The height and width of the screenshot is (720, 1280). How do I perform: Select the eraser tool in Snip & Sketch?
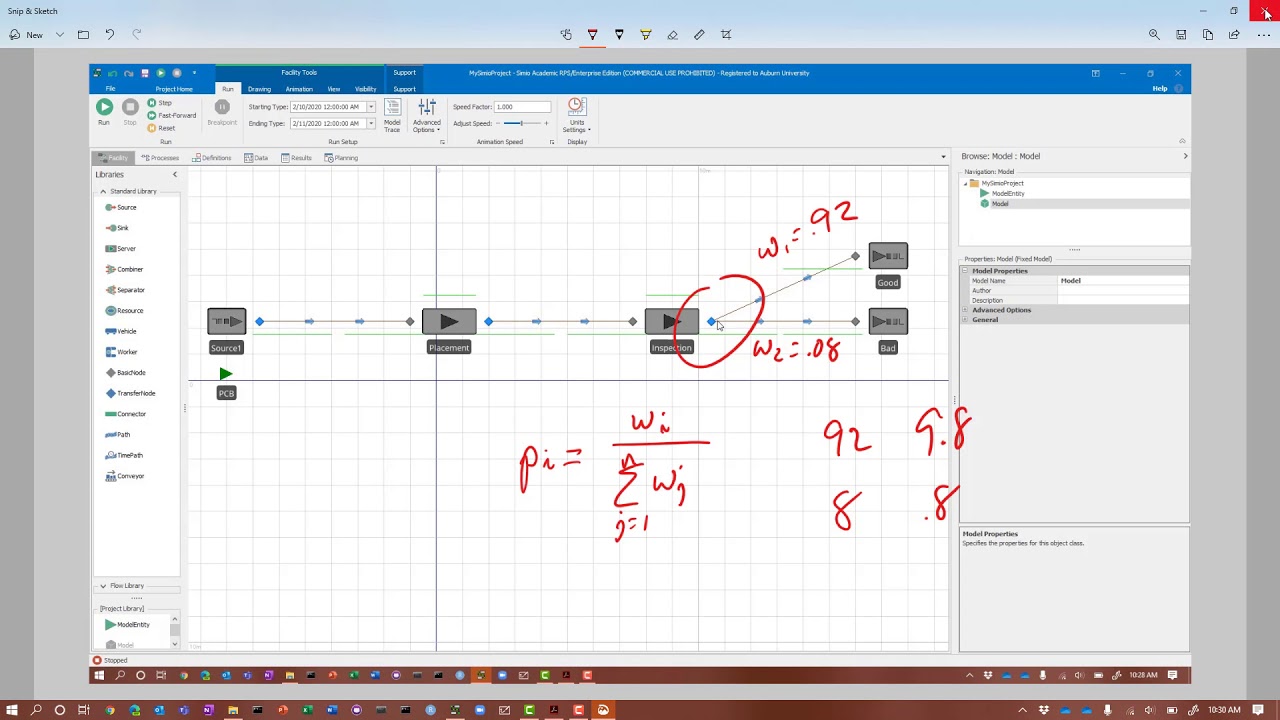pos(672,35)
